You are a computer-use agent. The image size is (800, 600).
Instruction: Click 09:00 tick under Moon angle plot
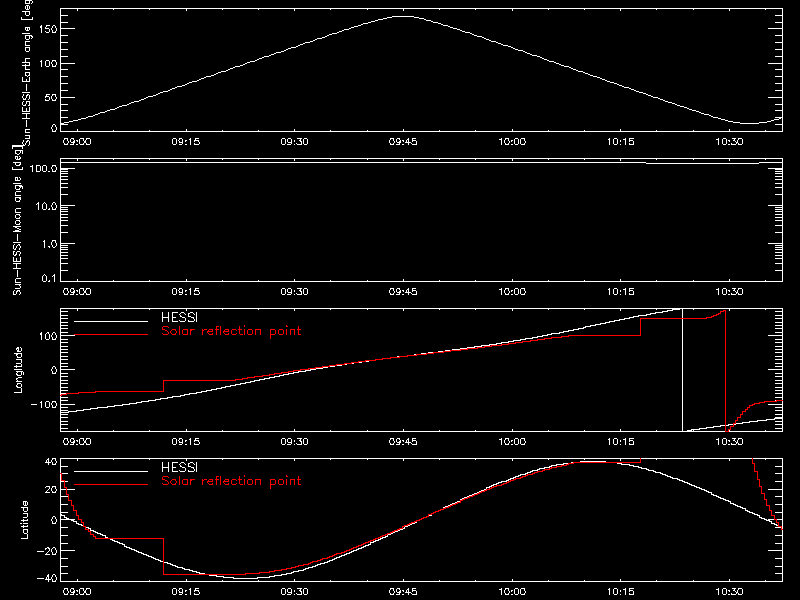[x=77, y=291]
